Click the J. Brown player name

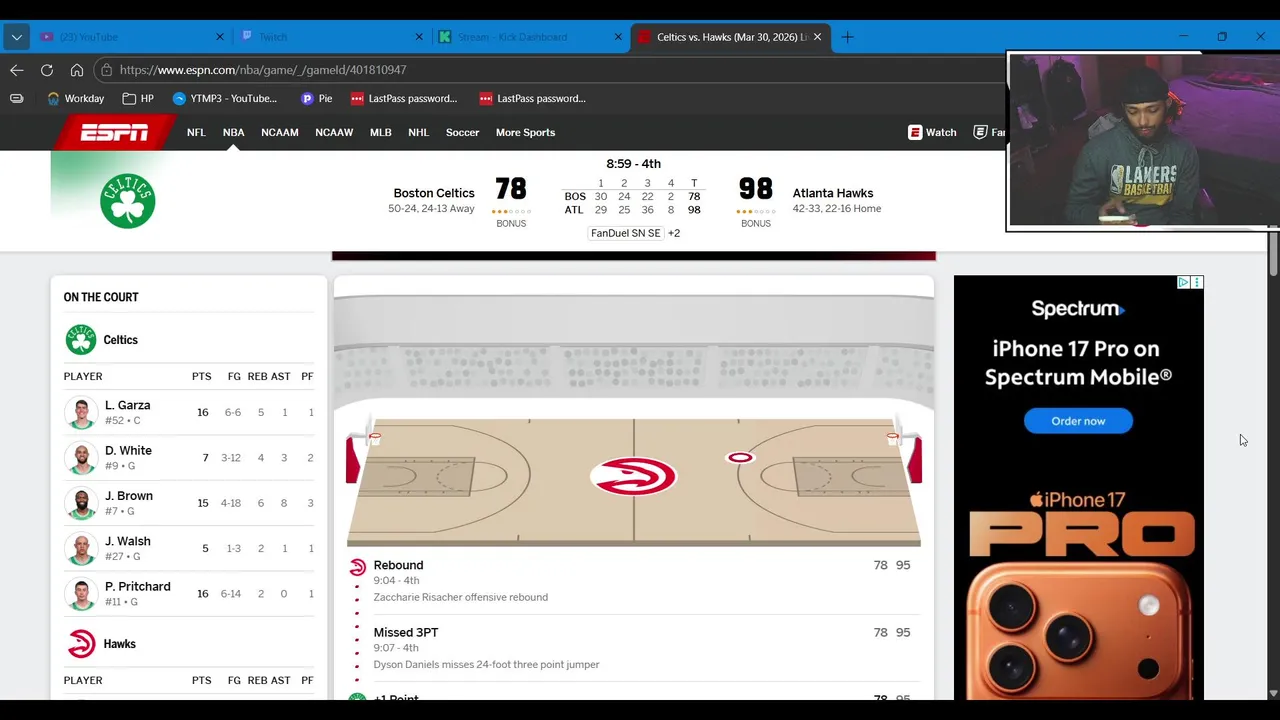[x=129, y=496]
